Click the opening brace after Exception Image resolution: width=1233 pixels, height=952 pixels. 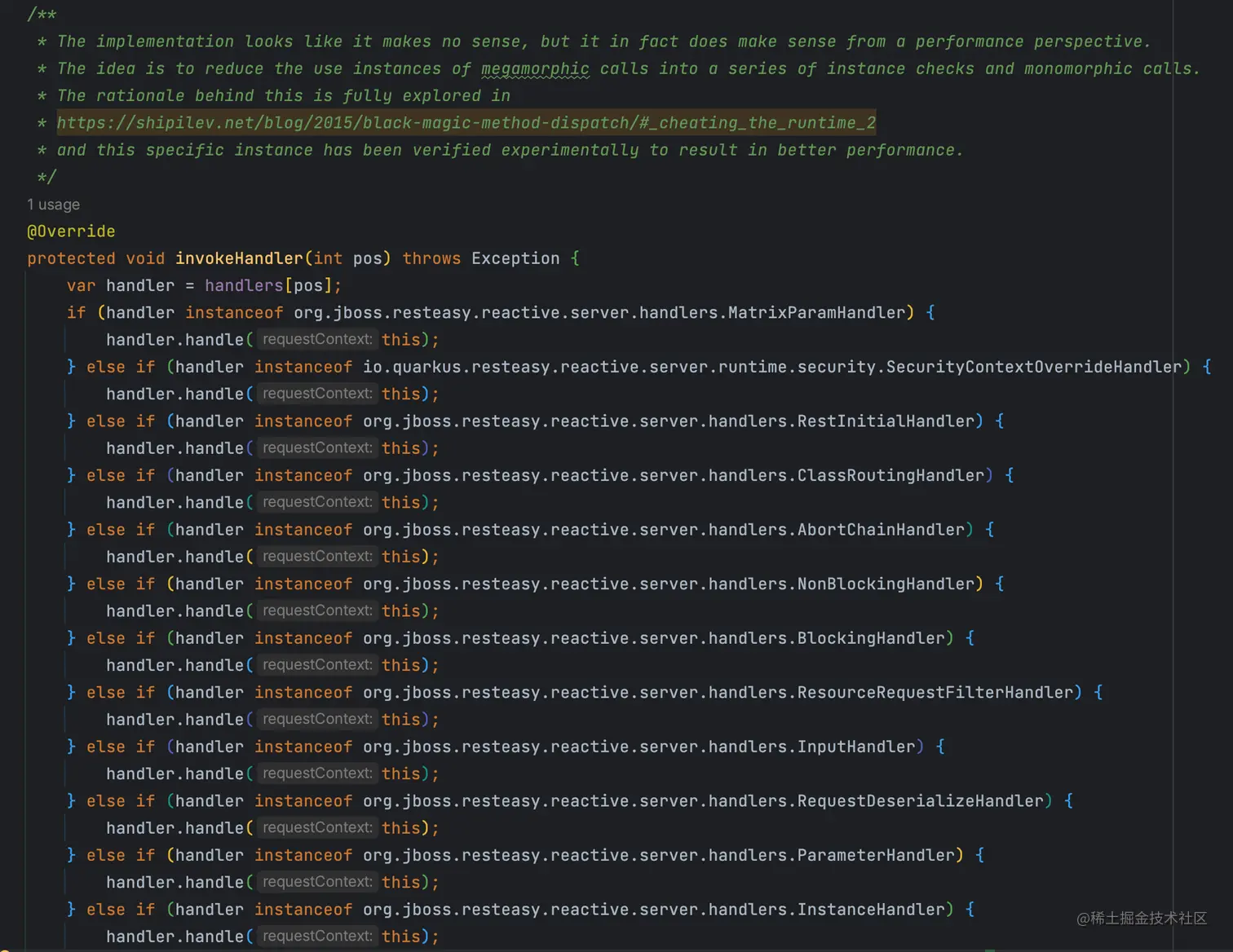pyautogui.click(x=575, y=258)
